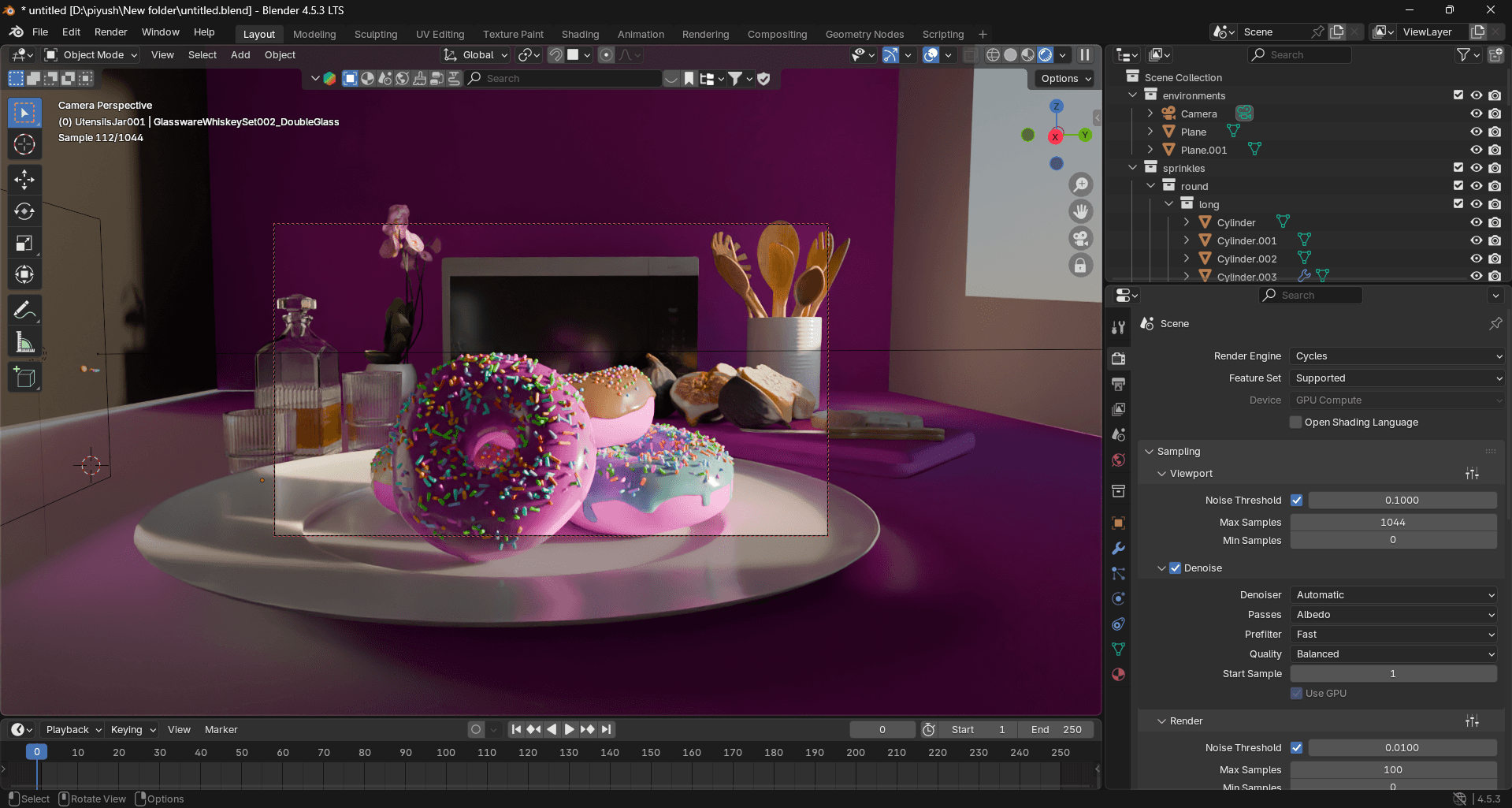Viewport: 1512px width, 808px height.
Task: Uncheck the viewport Denoise checkbox
Action: [x=1175, y=568]
